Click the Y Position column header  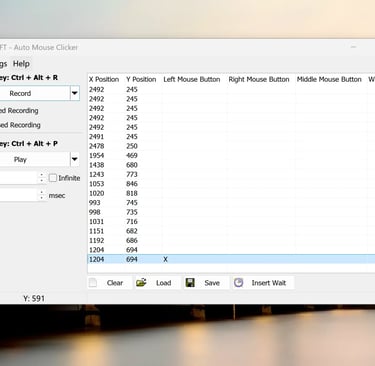pos(141,79)
